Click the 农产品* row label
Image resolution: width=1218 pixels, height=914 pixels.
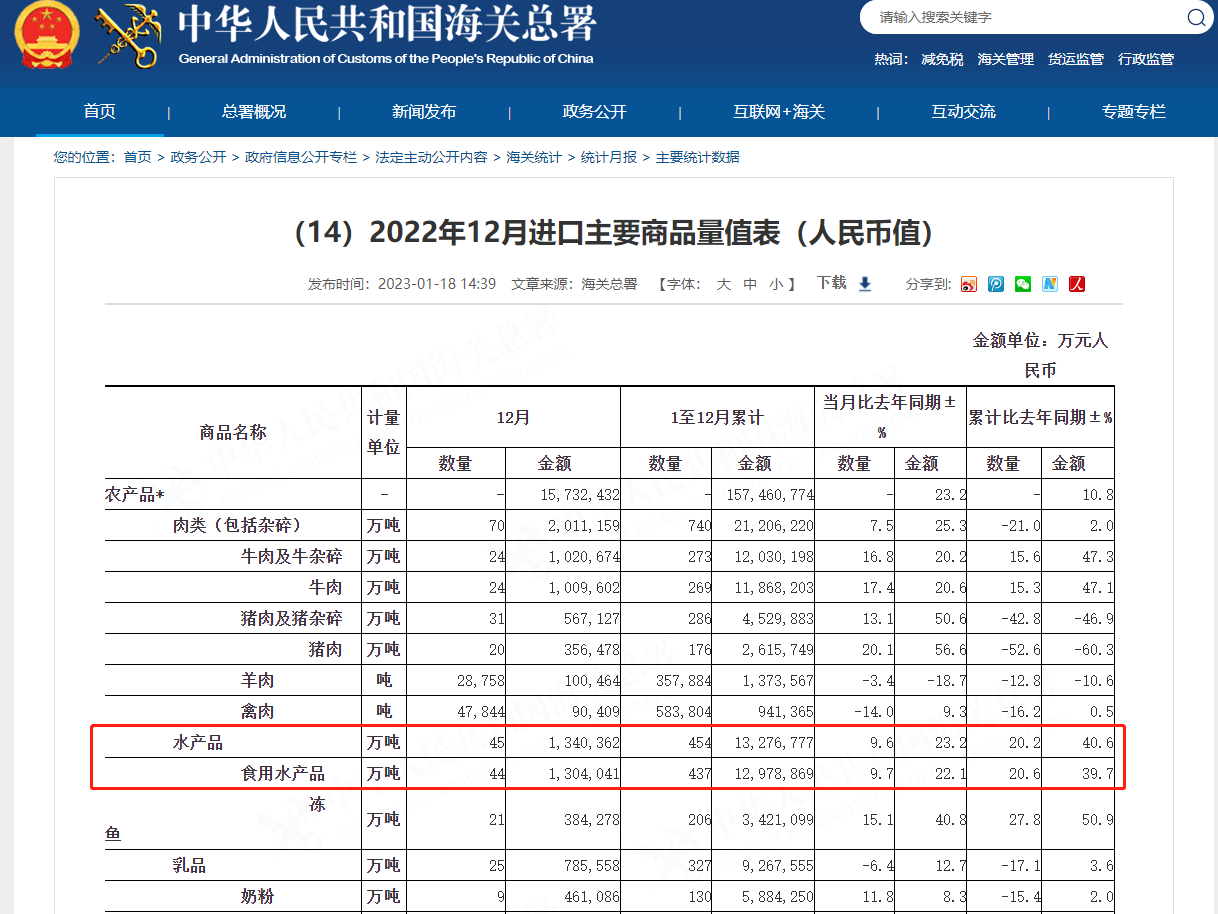[x=135, y=495]
